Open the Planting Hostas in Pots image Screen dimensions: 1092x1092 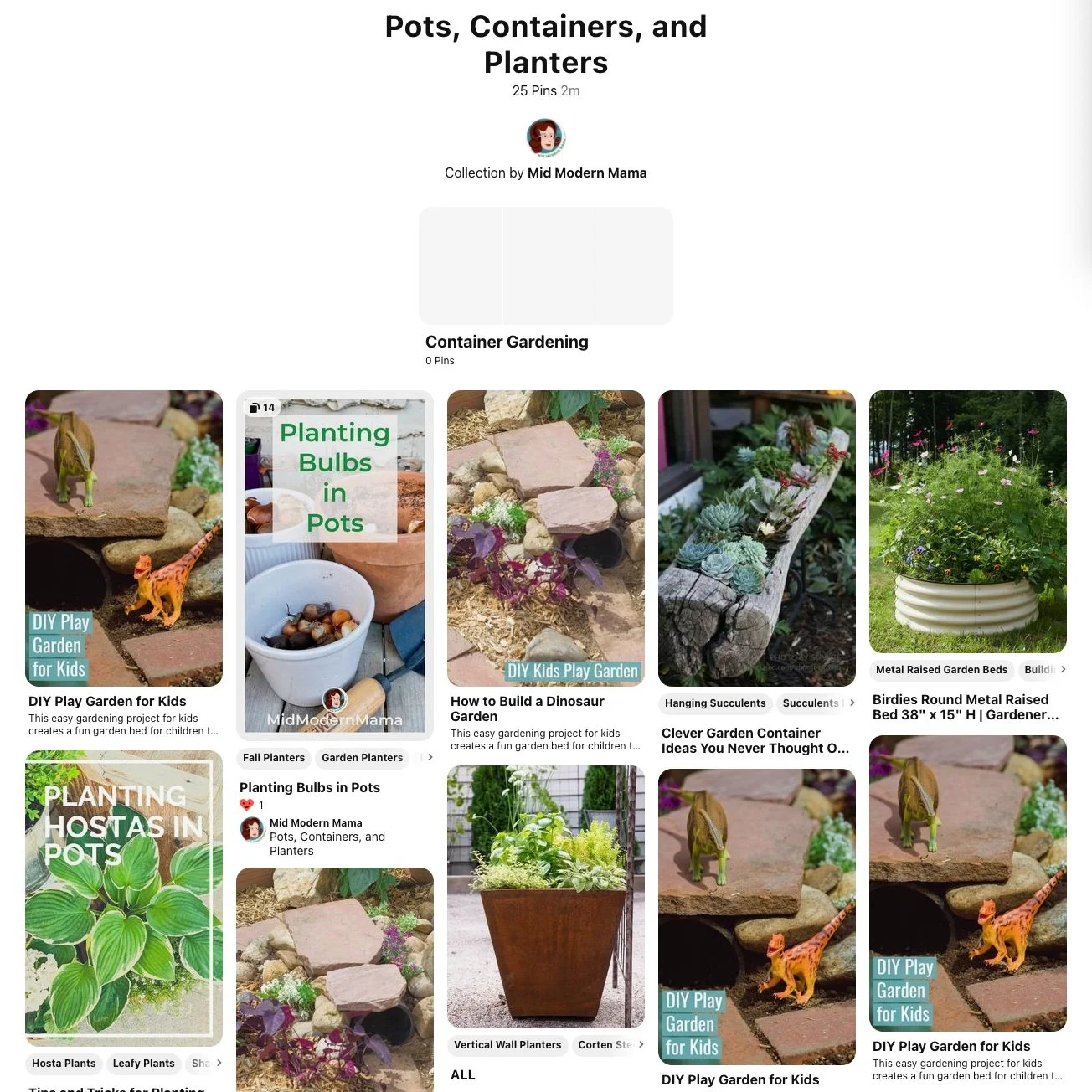click(x=124, y=899)
